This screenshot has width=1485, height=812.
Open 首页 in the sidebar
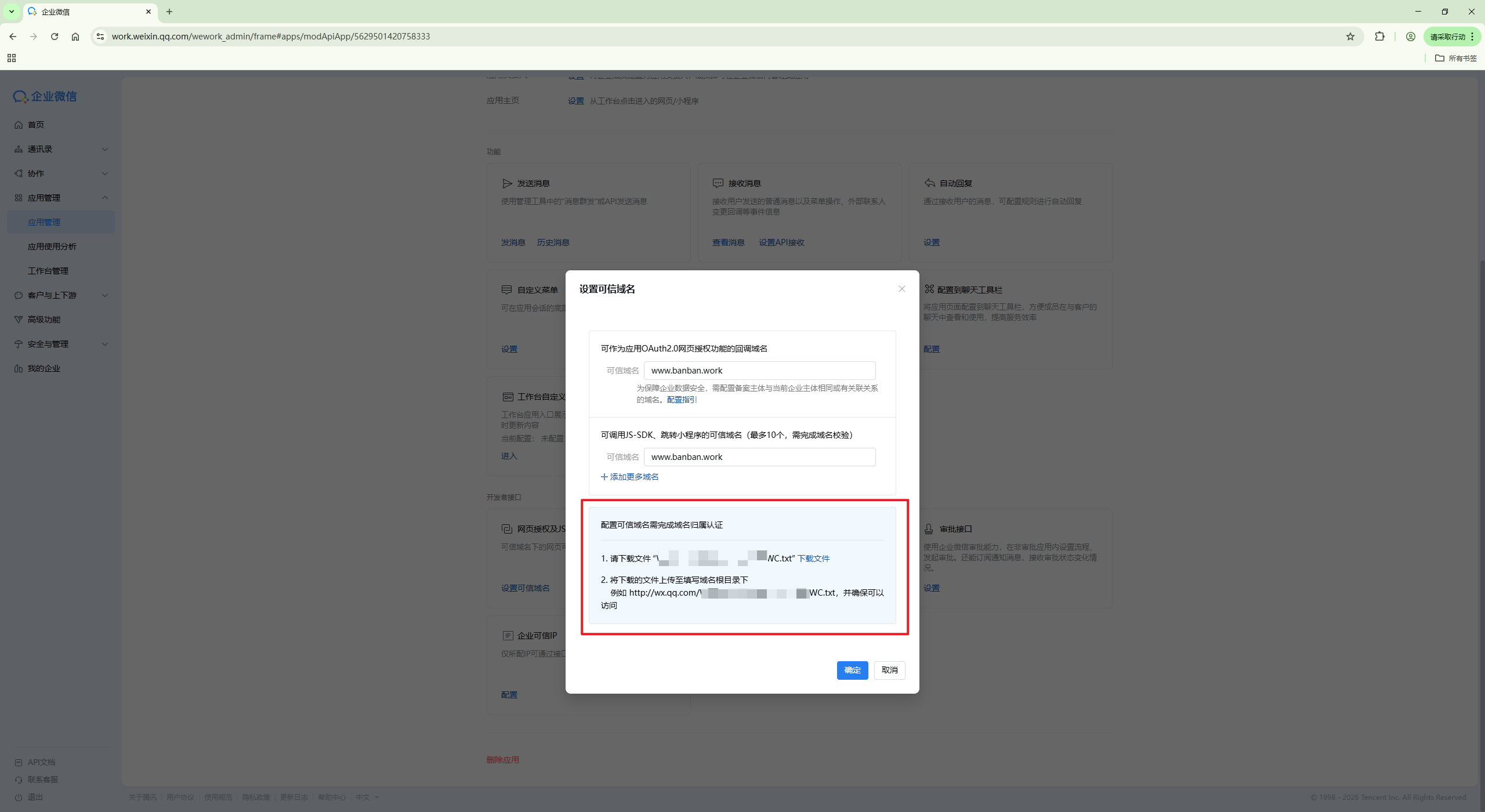36,125
